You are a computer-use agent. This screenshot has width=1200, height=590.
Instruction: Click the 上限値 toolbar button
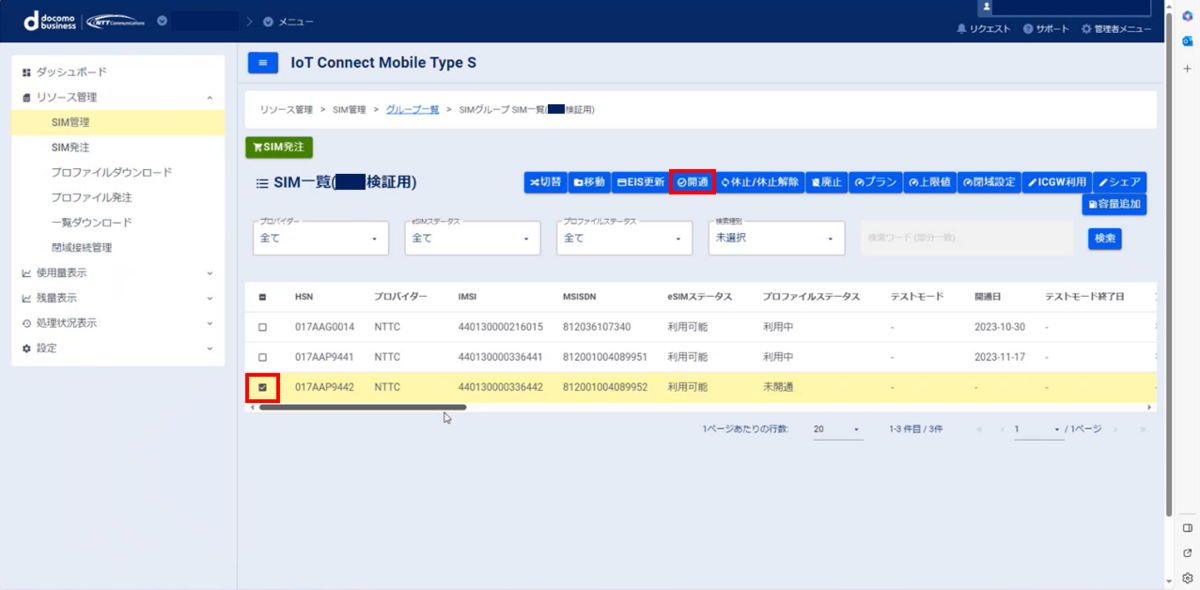point(929,182)
